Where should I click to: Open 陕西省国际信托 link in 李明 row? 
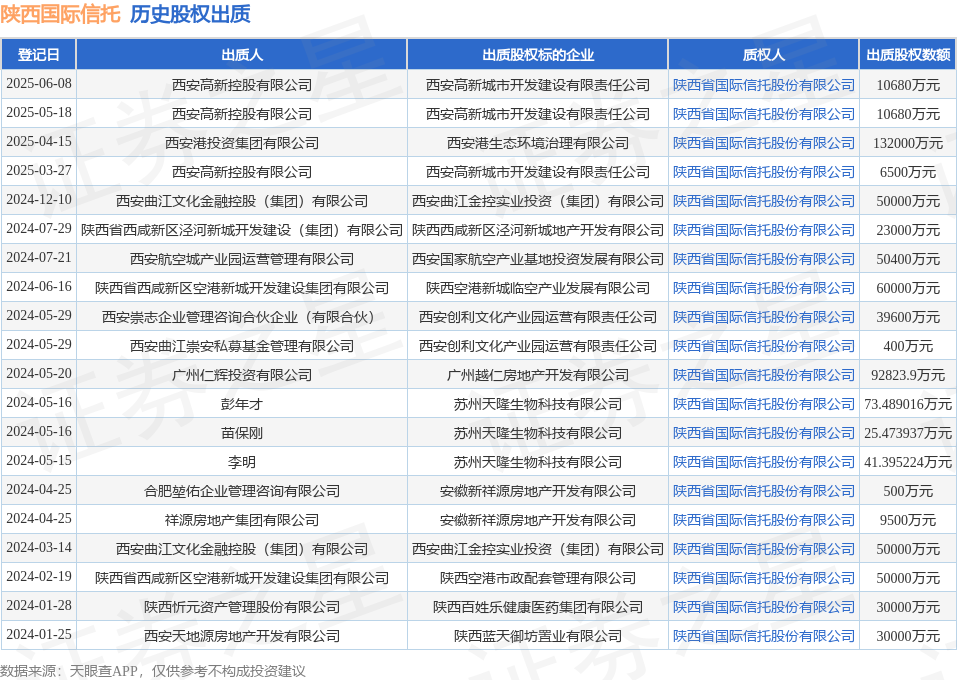tap(764, 462)
